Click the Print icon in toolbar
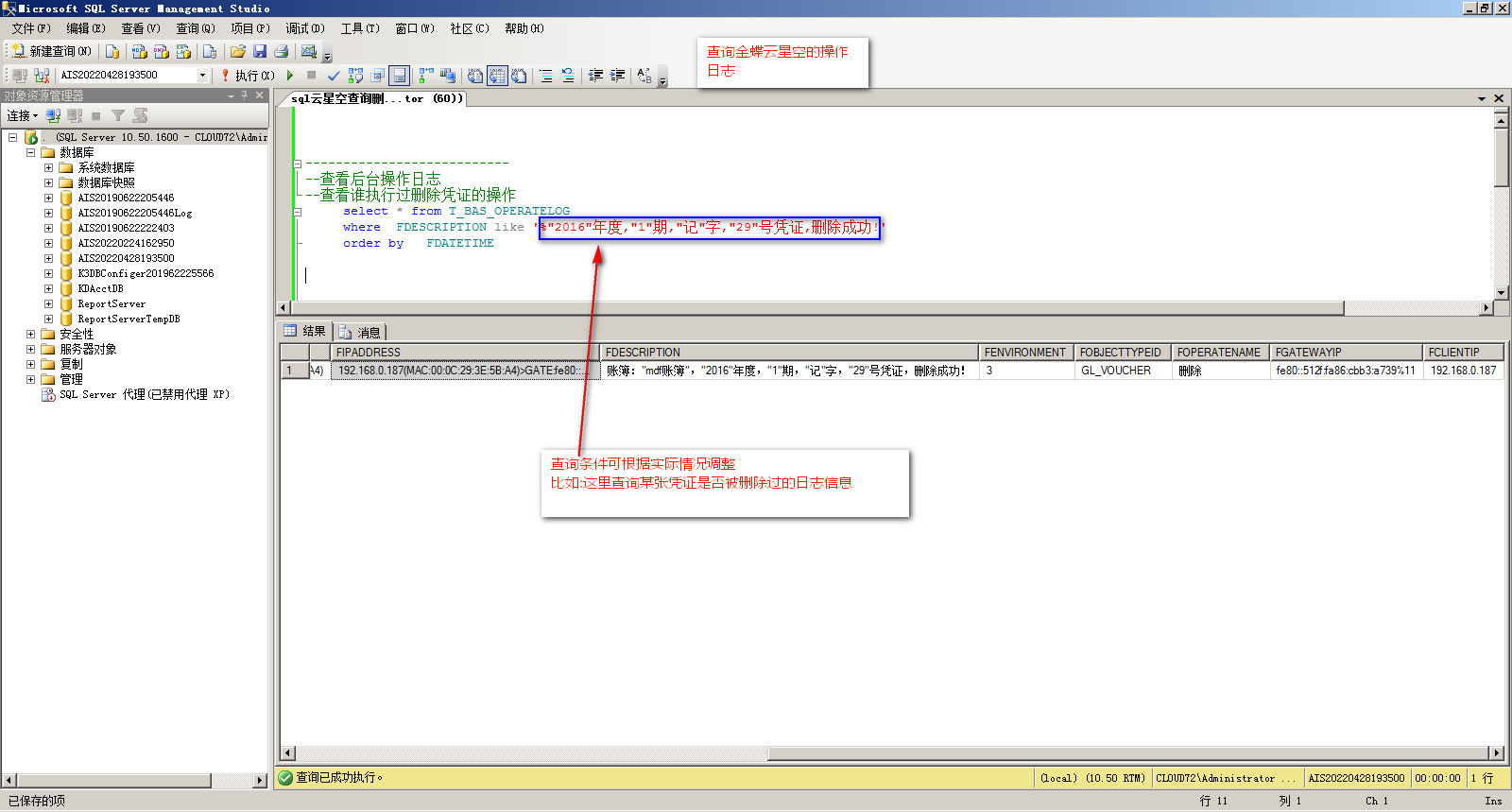1512x812 pixels. click(281, 51)
